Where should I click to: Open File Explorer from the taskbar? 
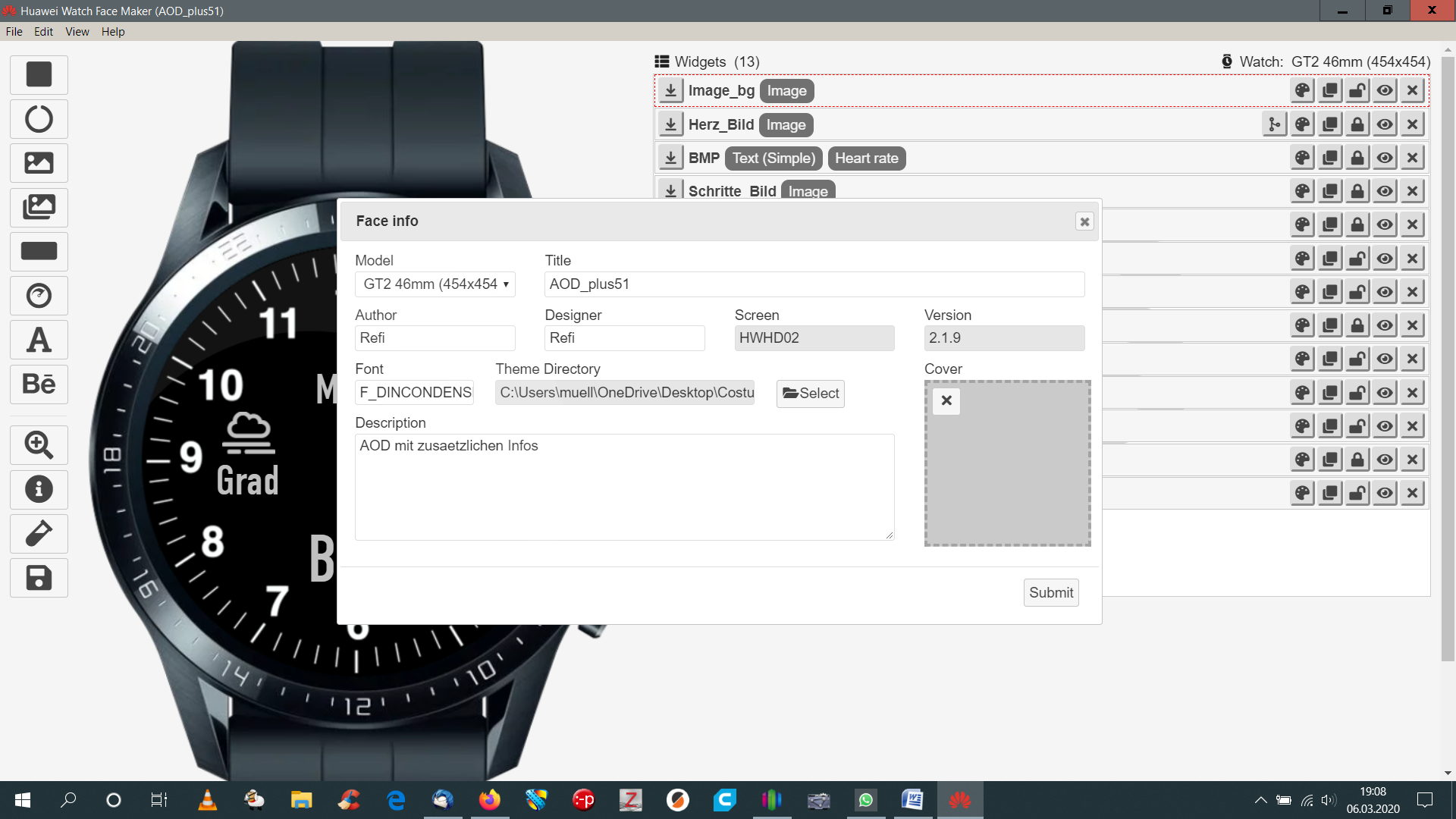301,800
